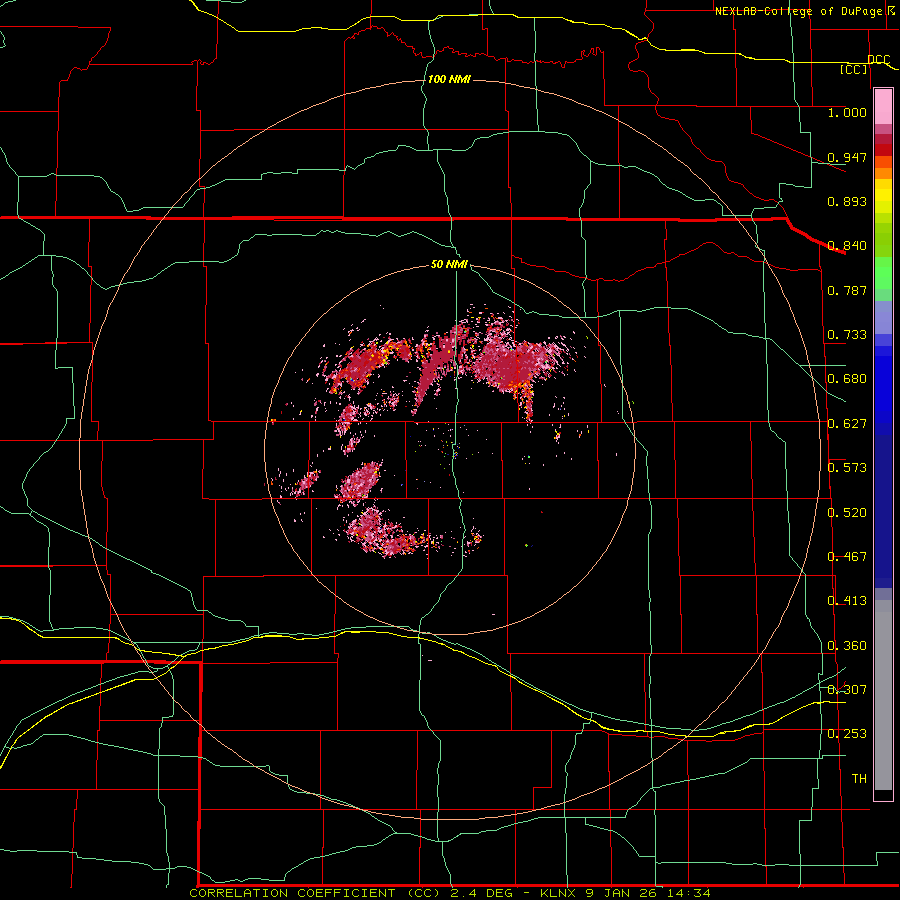
Task: Click the 0.840 scale value
Action: [847, 246]
